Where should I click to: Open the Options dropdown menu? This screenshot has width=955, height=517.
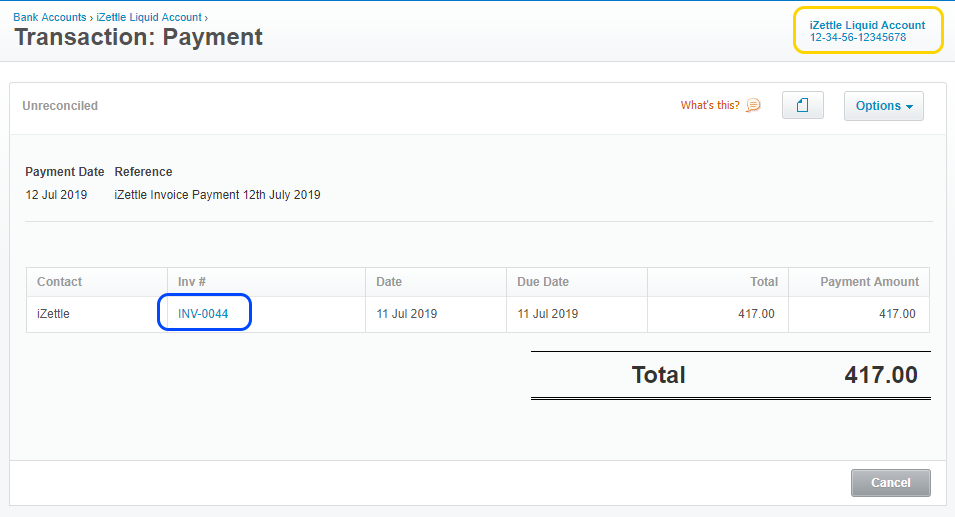click(x=884, y=106)
